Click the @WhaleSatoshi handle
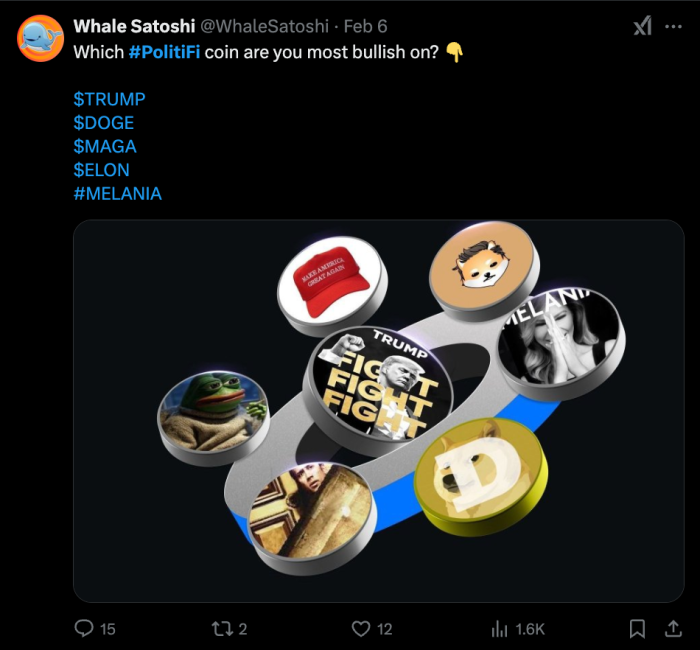 click(x=264, y=27)
